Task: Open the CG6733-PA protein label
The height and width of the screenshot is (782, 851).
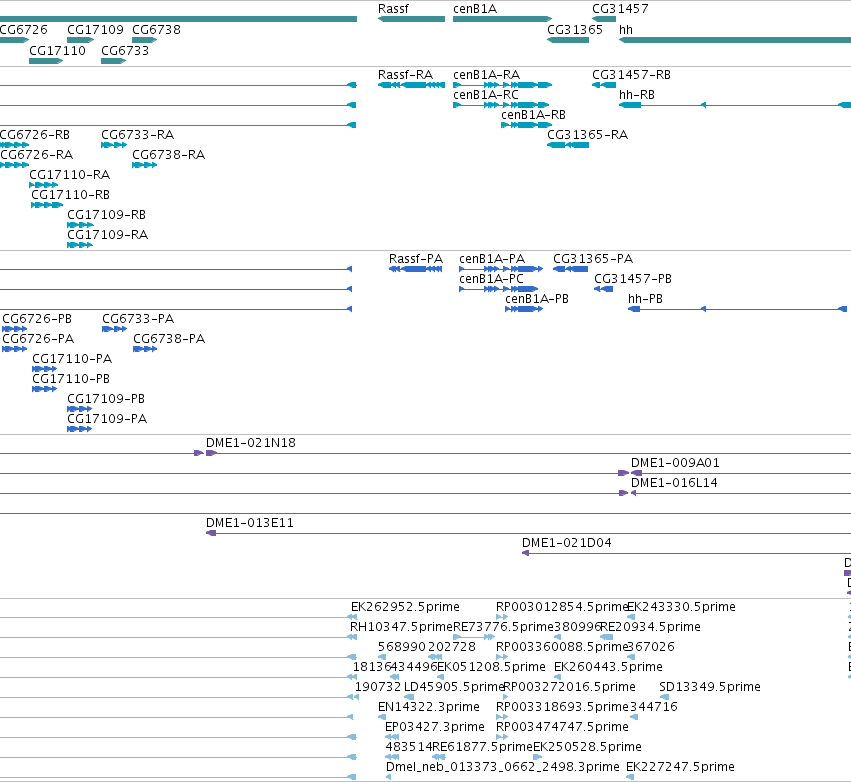Action: (138, 319)
